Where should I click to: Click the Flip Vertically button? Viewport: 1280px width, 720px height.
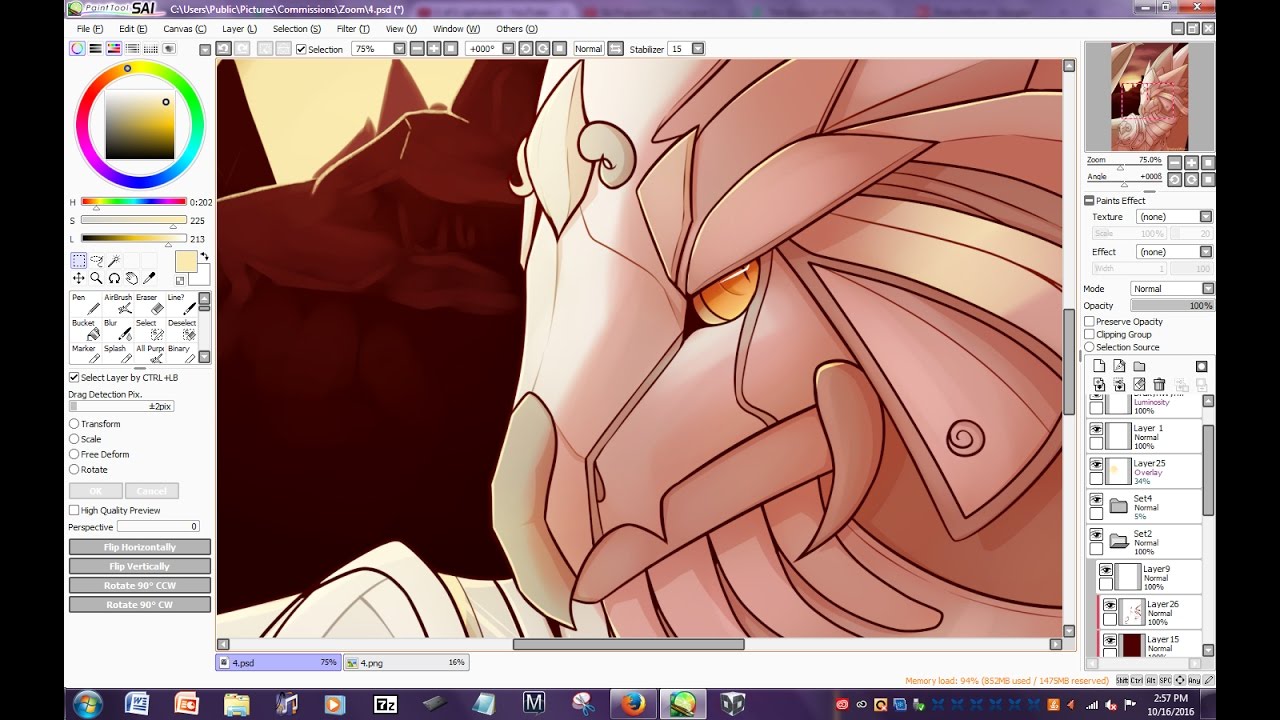pos(140,566)
